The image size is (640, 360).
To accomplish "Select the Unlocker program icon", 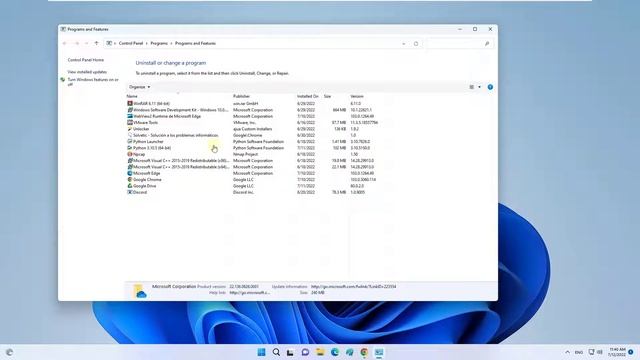I will [x=130, y=129].
